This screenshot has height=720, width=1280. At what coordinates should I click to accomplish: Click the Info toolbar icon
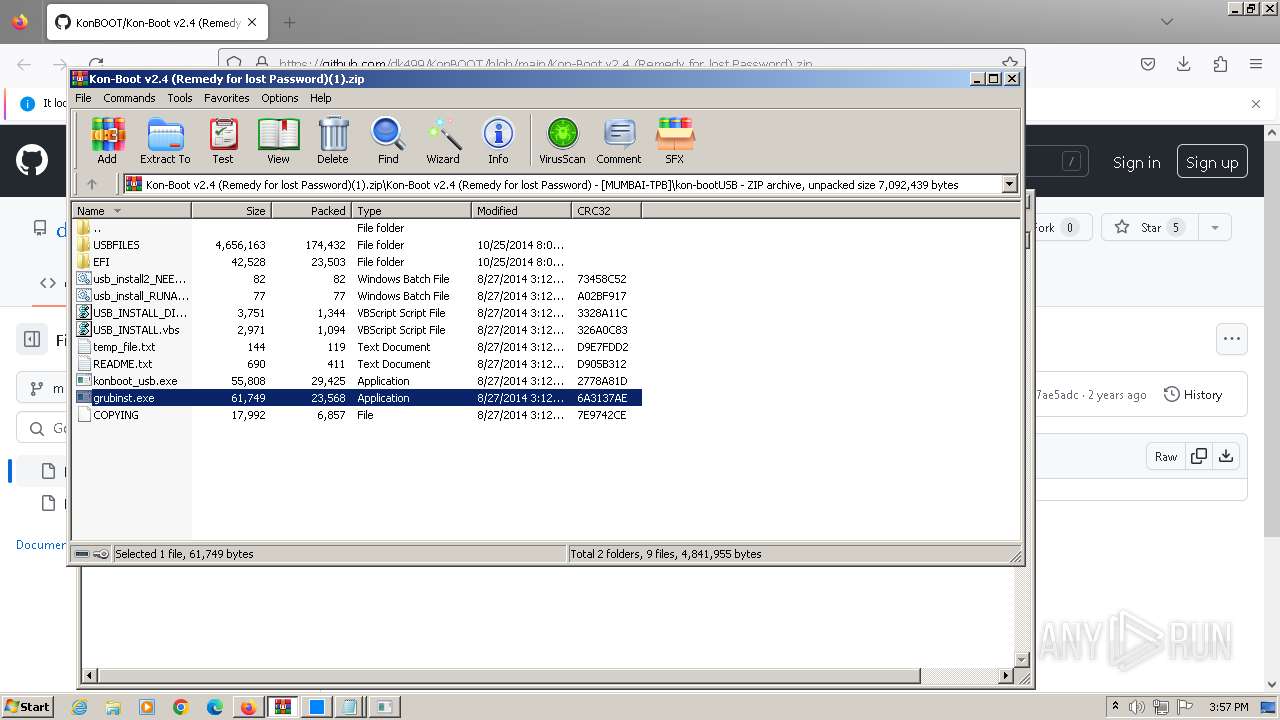498,140
